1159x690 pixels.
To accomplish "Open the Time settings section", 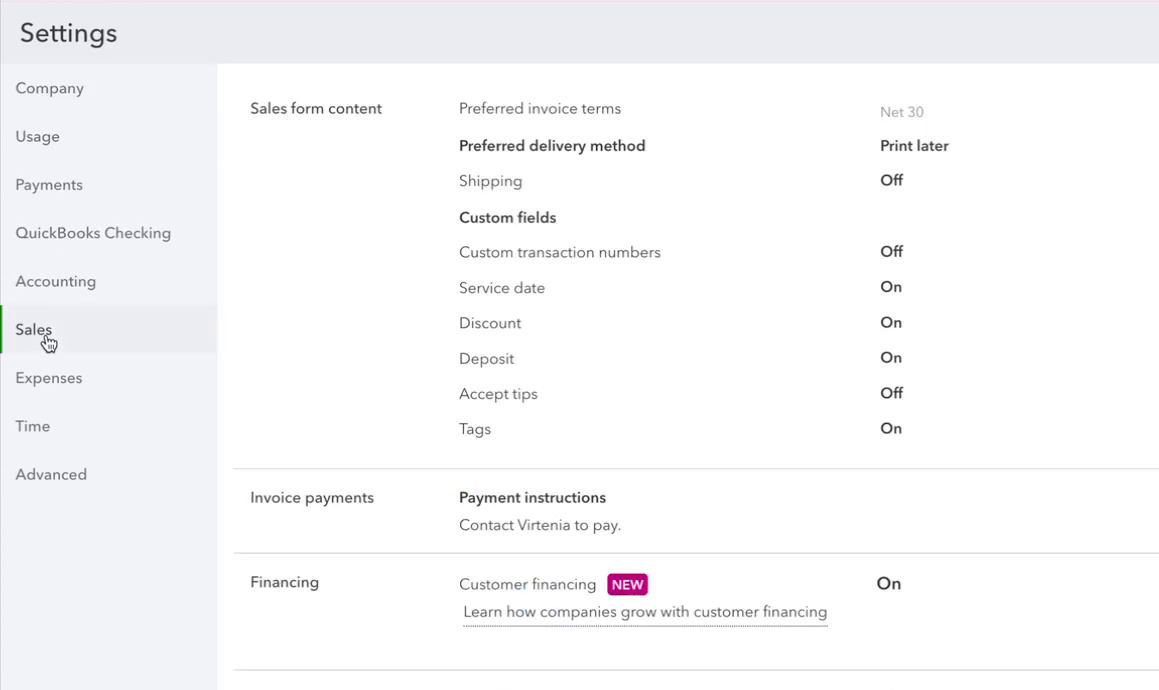I will pos(32,425).
